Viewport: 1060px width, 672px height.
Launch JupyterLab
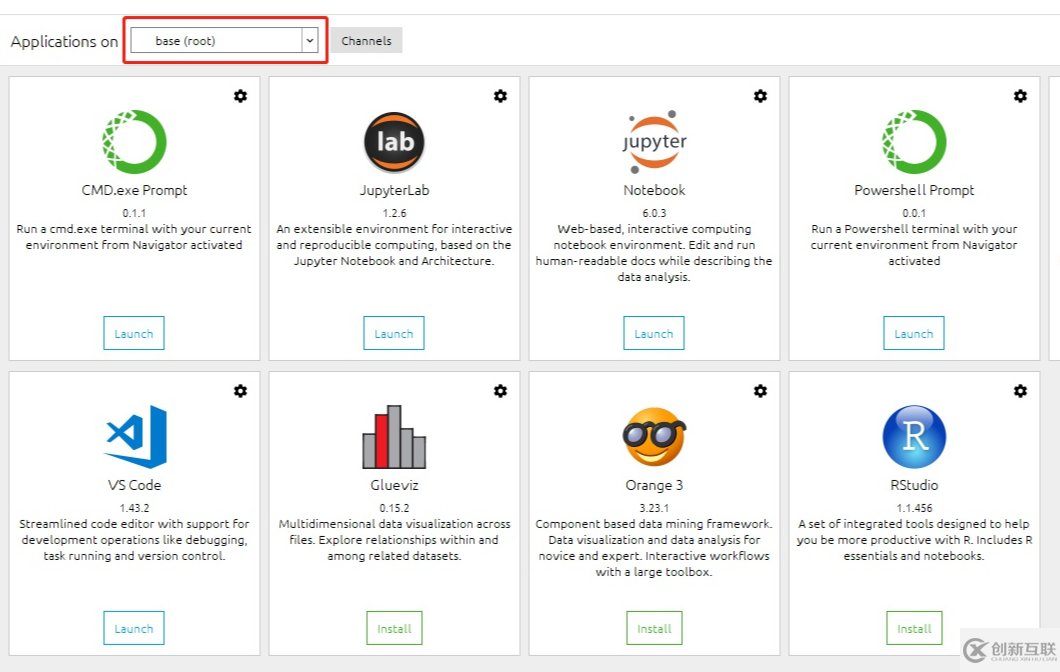(x=394, y=333)
